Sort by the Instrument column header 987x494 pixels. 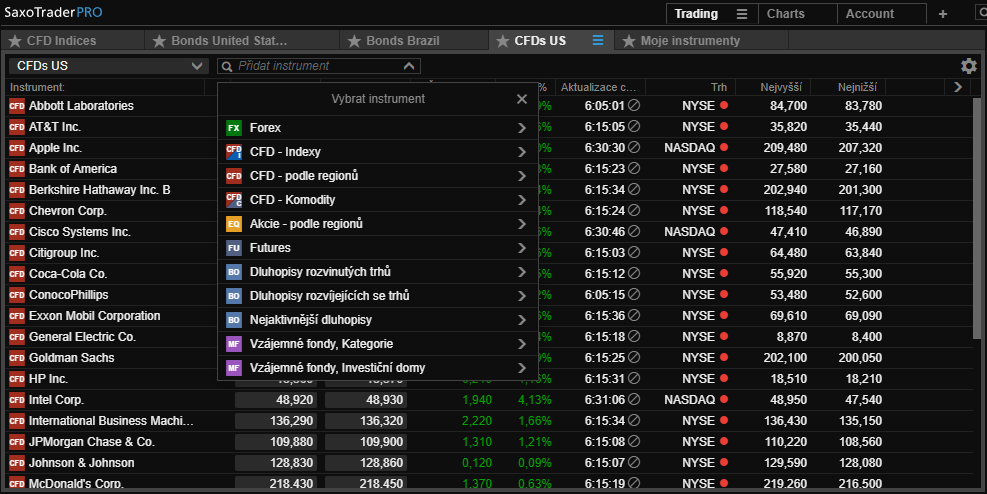(x=37, y=87)
